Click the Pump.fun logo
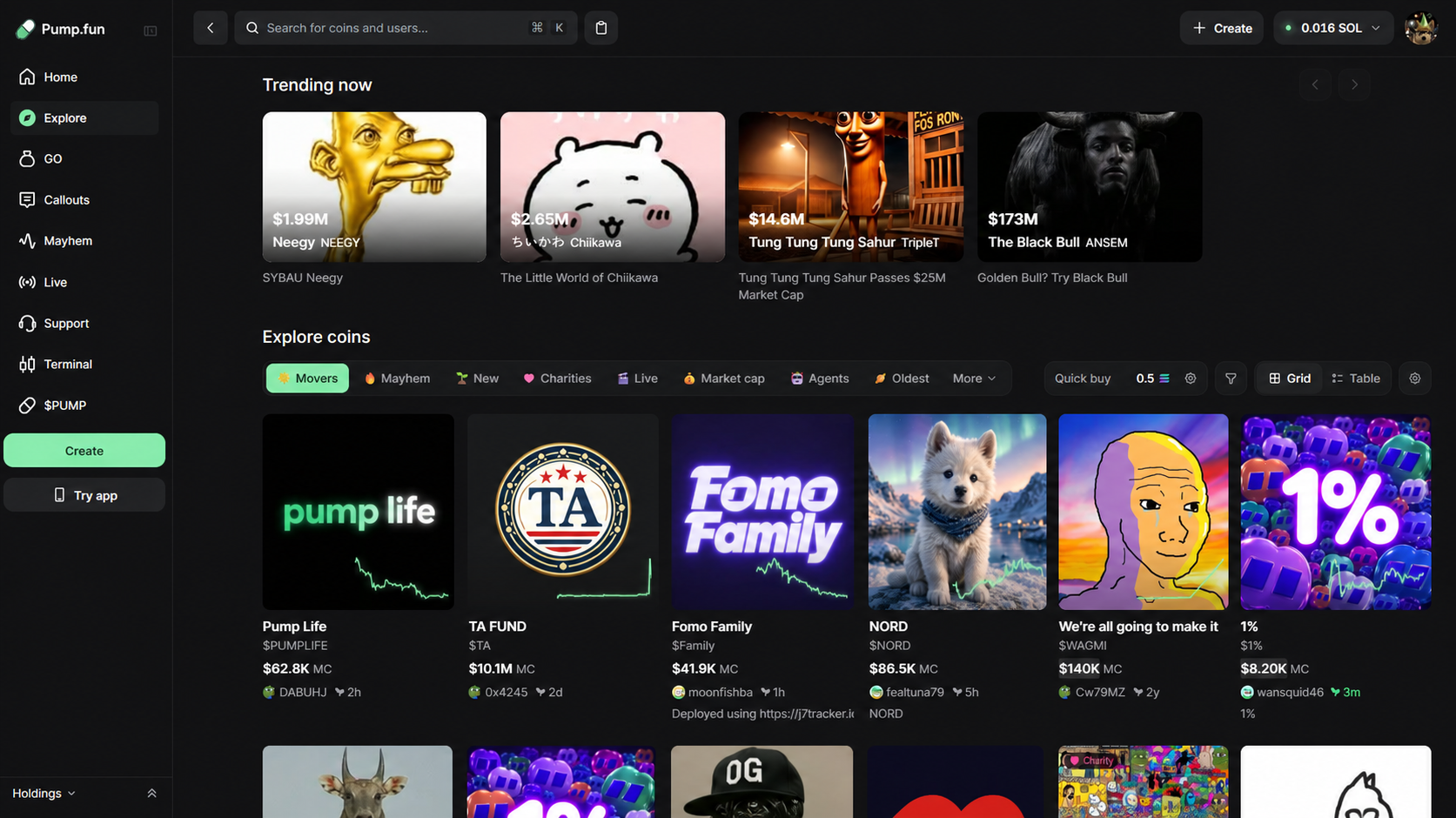 click(x=61, y=29)
